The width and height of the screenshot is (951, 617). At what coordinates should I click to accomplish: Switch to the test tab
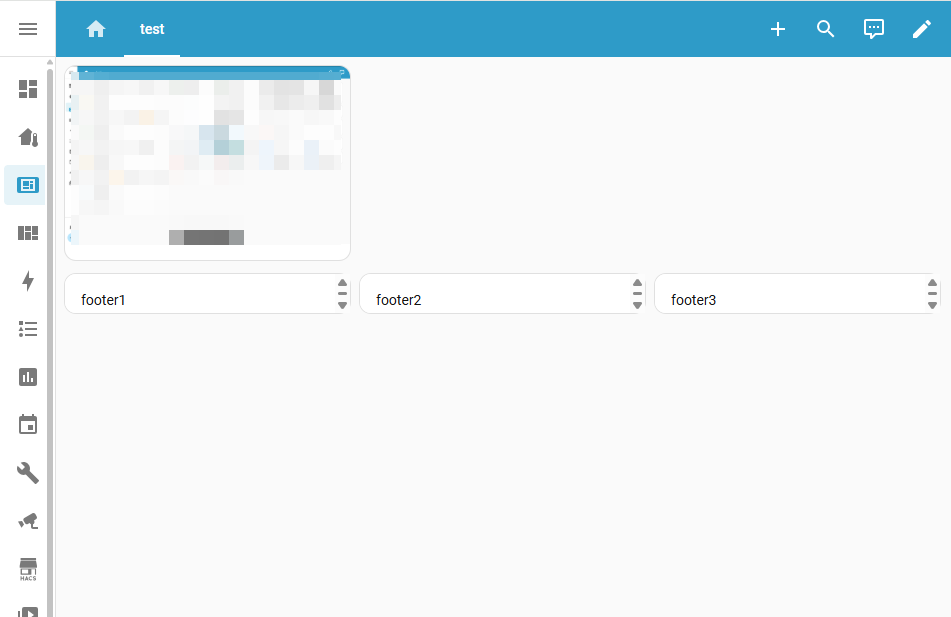[x=152, y=29]
